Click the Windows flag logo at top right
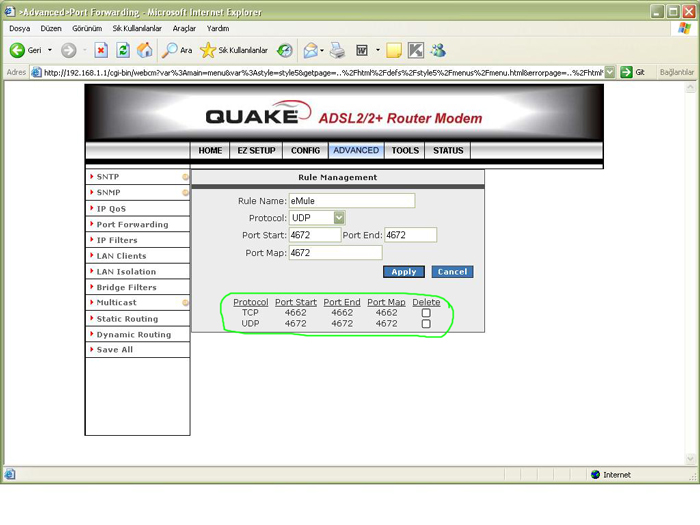 (684, 28)
